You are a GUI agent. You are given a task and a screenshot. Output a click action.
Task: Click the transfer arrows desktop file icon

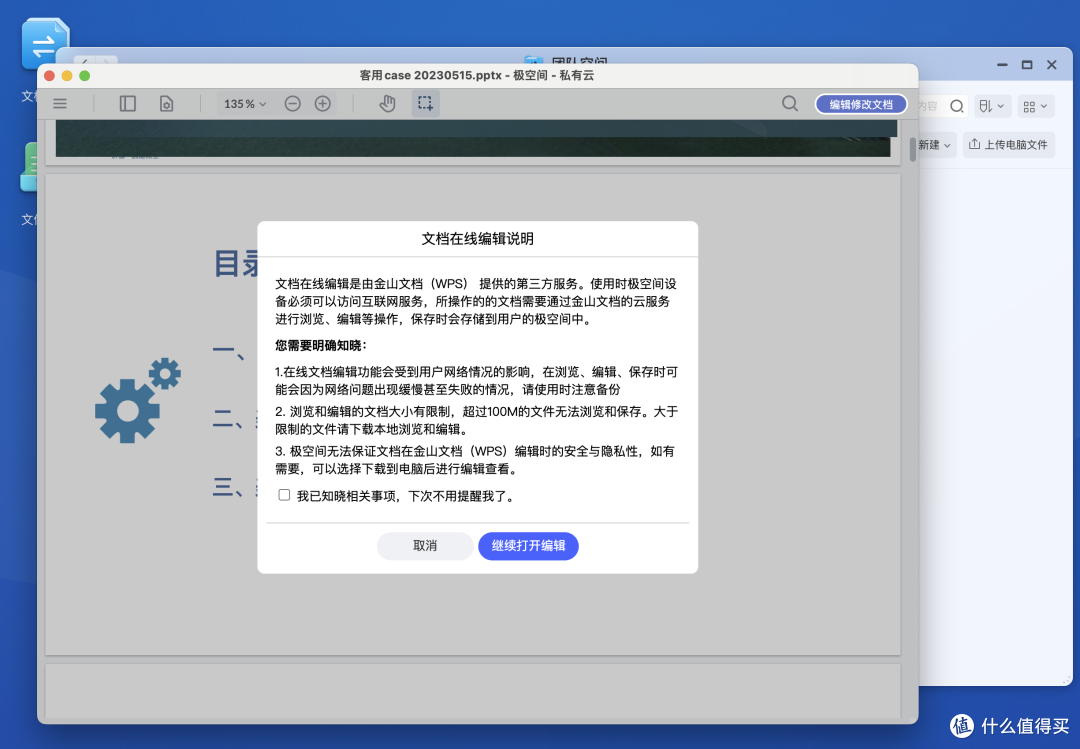[45, 45]
